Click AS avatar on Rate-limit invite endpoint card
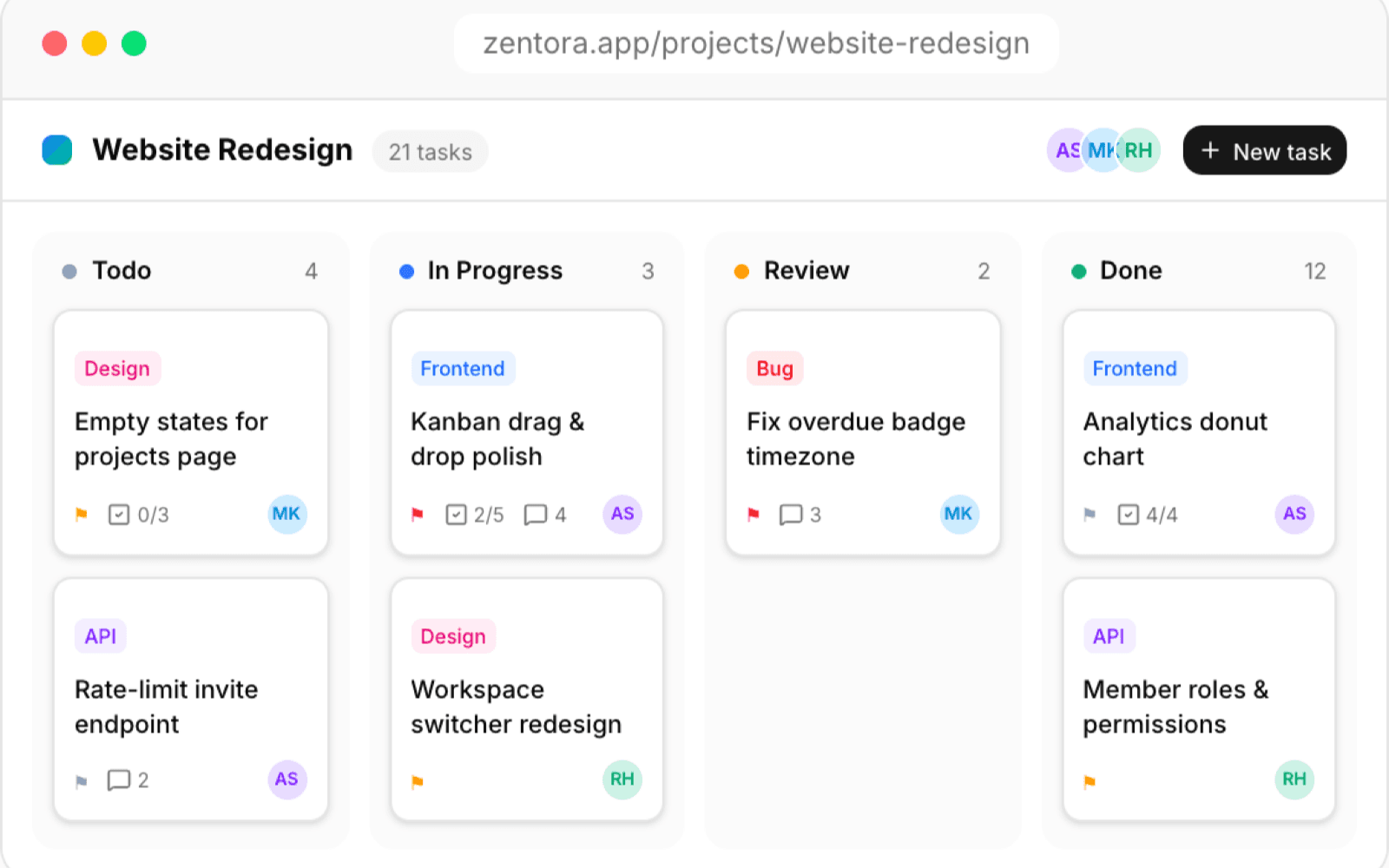The width and height of the screenshot is (1389, 868). [x=286, y=779]
